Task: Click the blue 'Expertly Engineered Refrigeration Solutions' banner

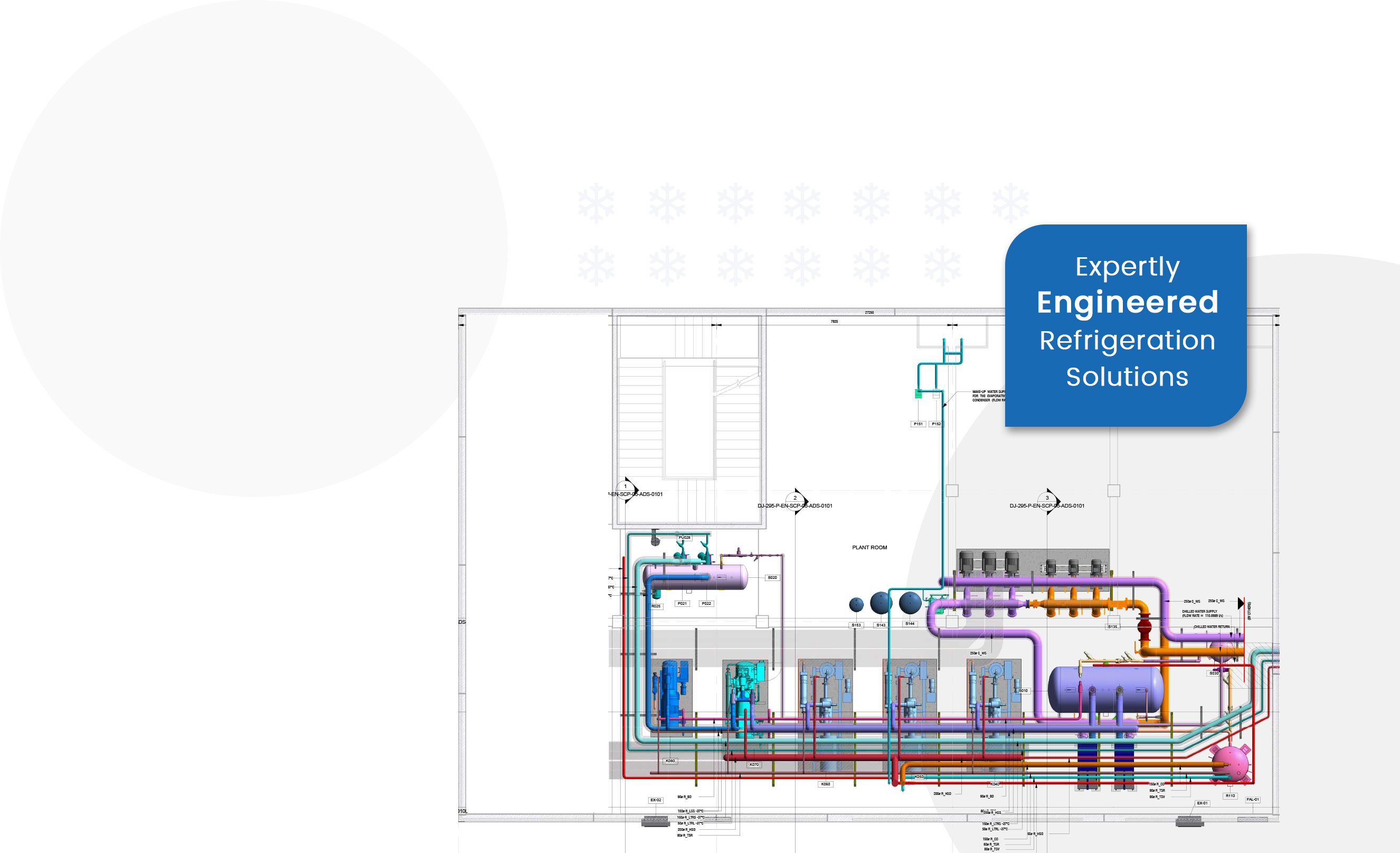Action: point(1126,324)
